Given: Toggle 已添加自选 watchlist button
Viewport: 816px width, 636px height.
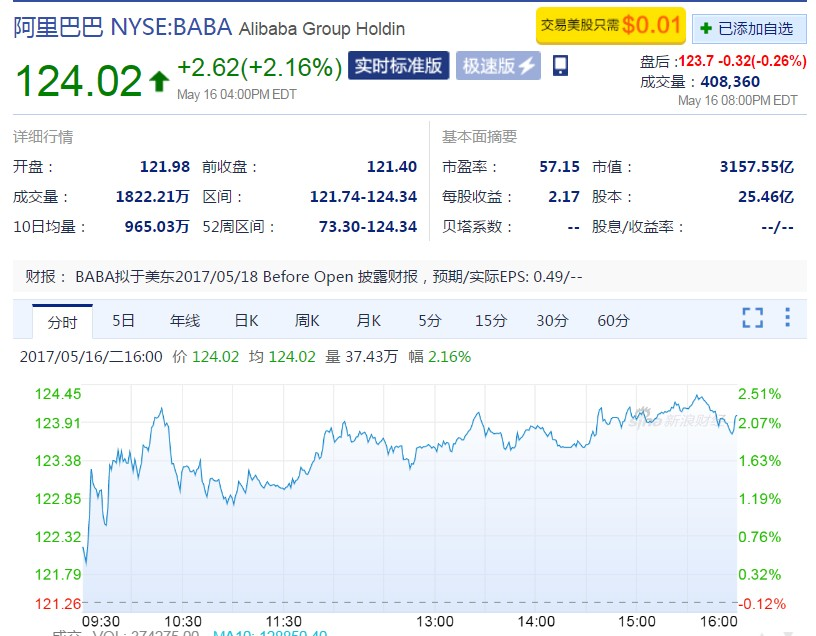Looking at the screenshot, I should [748, 28].
